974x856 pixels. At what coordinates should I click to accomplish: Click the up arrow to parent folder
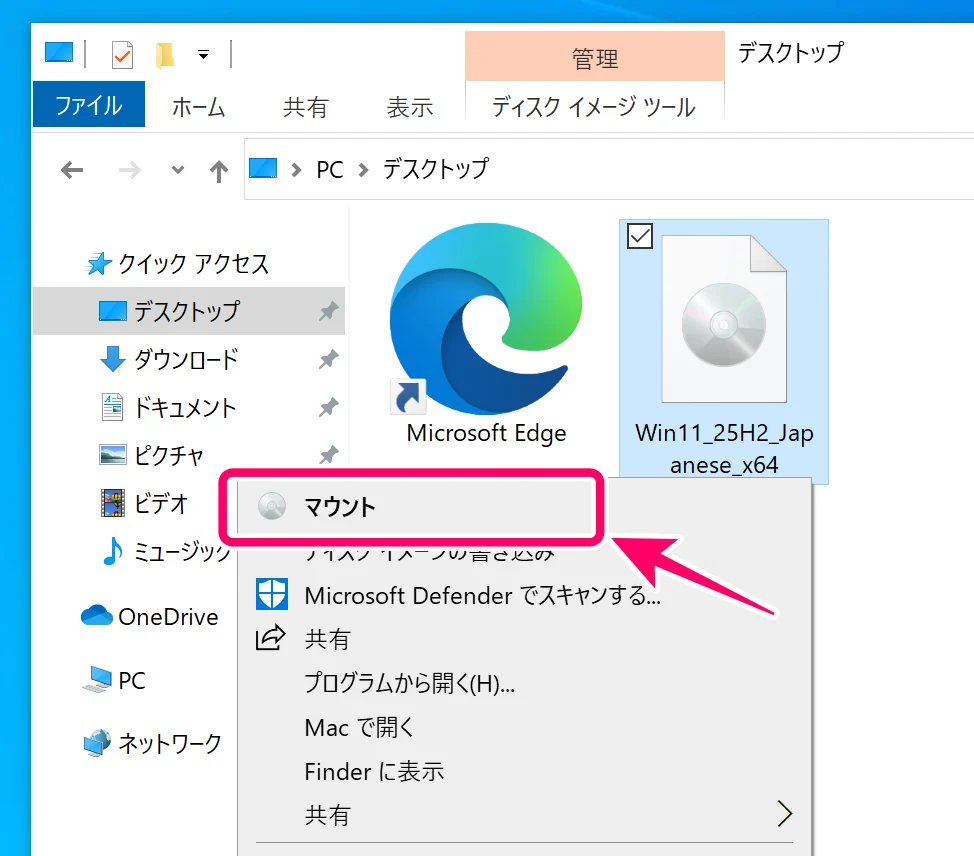point(218,170)
